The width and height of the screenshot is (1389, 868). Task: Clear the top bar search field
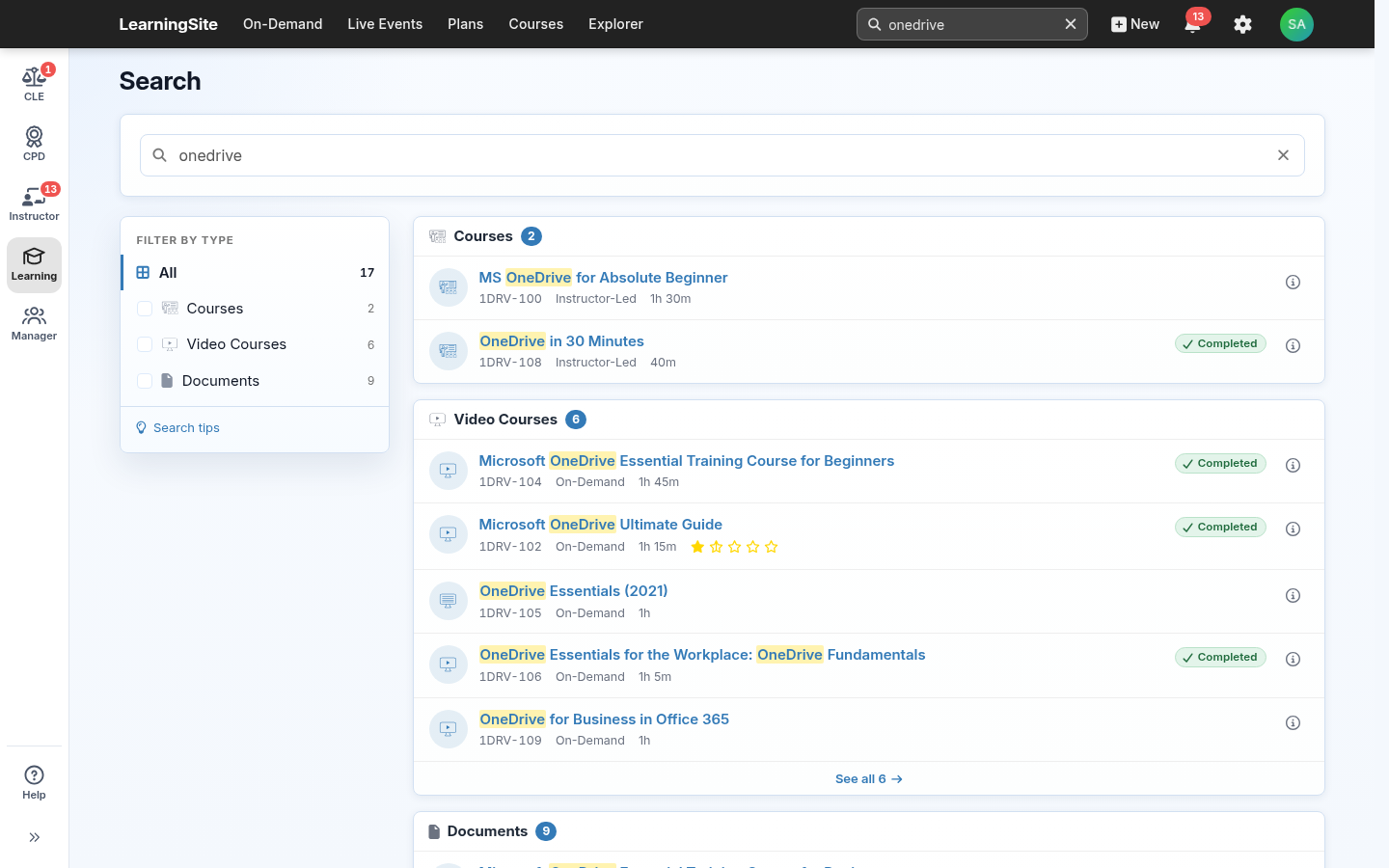coord(1071,24)
